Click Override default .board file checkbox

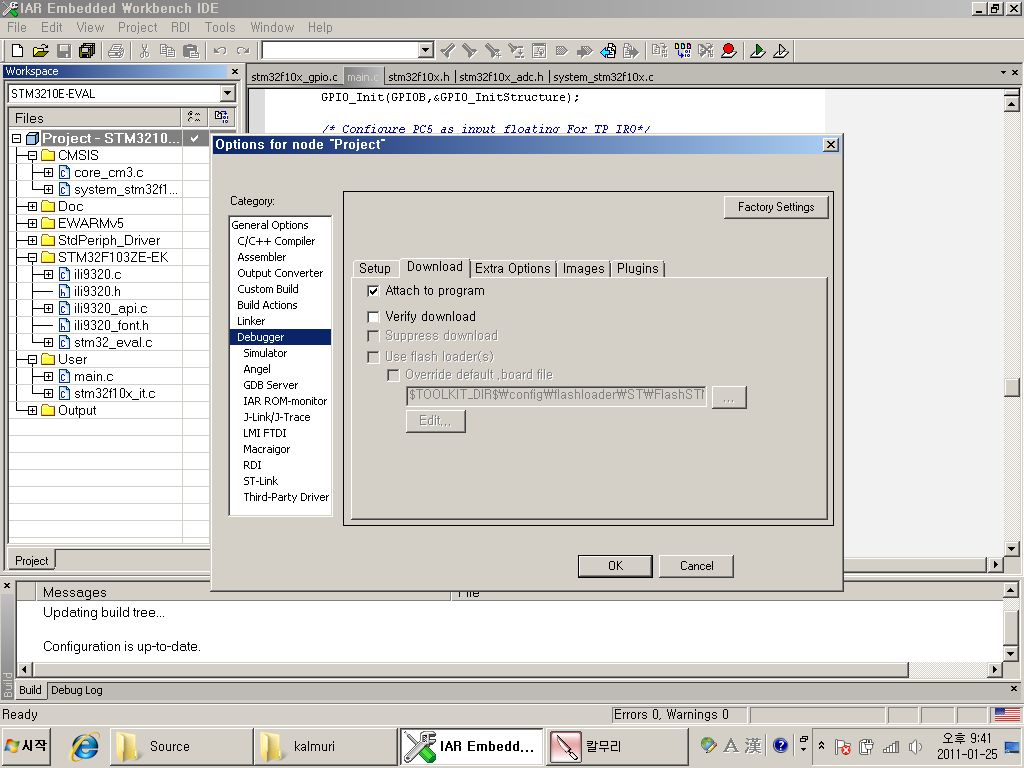point(393,375)
